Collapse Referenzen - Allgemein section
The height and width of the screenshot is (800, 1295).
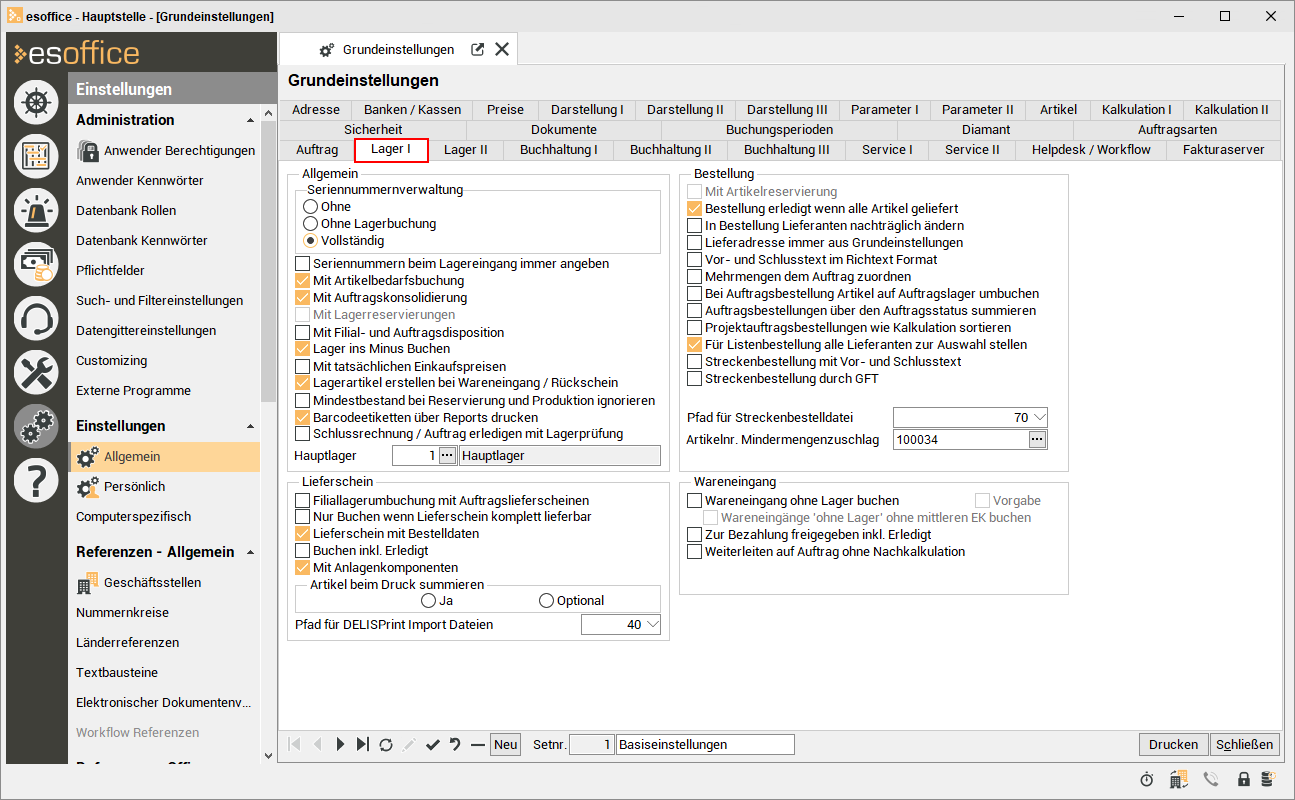pyautogui.click(x=250, y=553)
